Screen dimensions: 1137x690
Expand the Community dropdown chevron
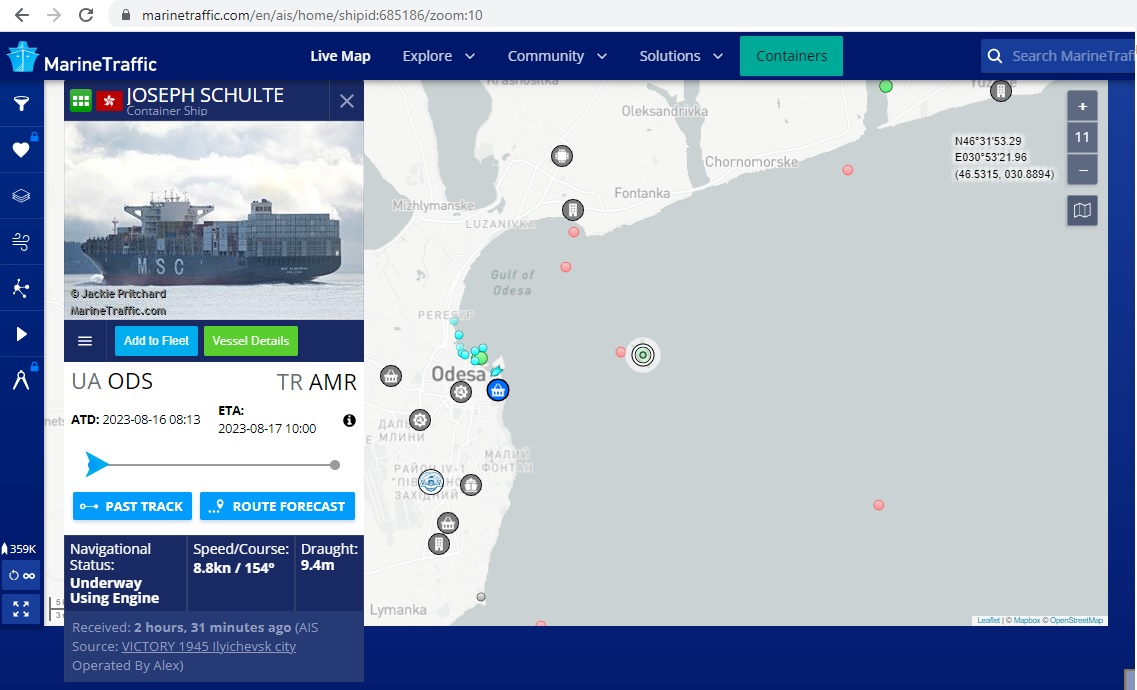tap(601, 56)
